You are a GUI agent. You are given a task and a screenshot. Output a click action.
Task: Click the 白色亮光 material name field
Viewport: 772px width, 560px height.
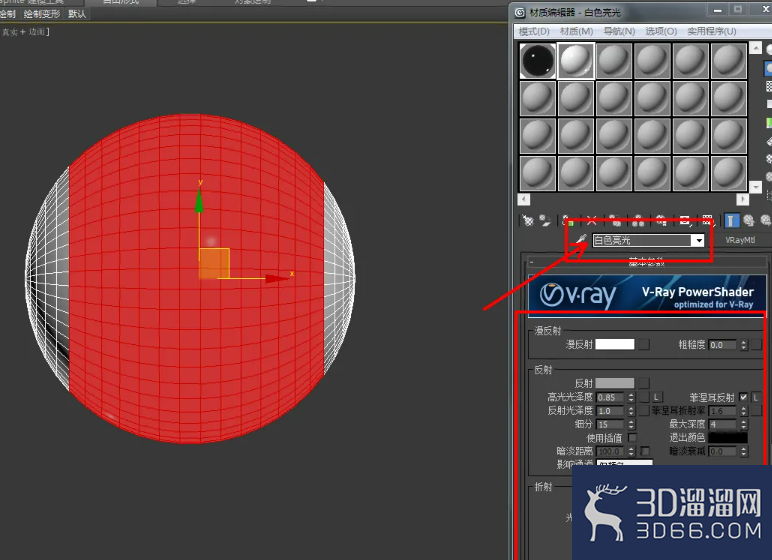[x=642, y=240]
